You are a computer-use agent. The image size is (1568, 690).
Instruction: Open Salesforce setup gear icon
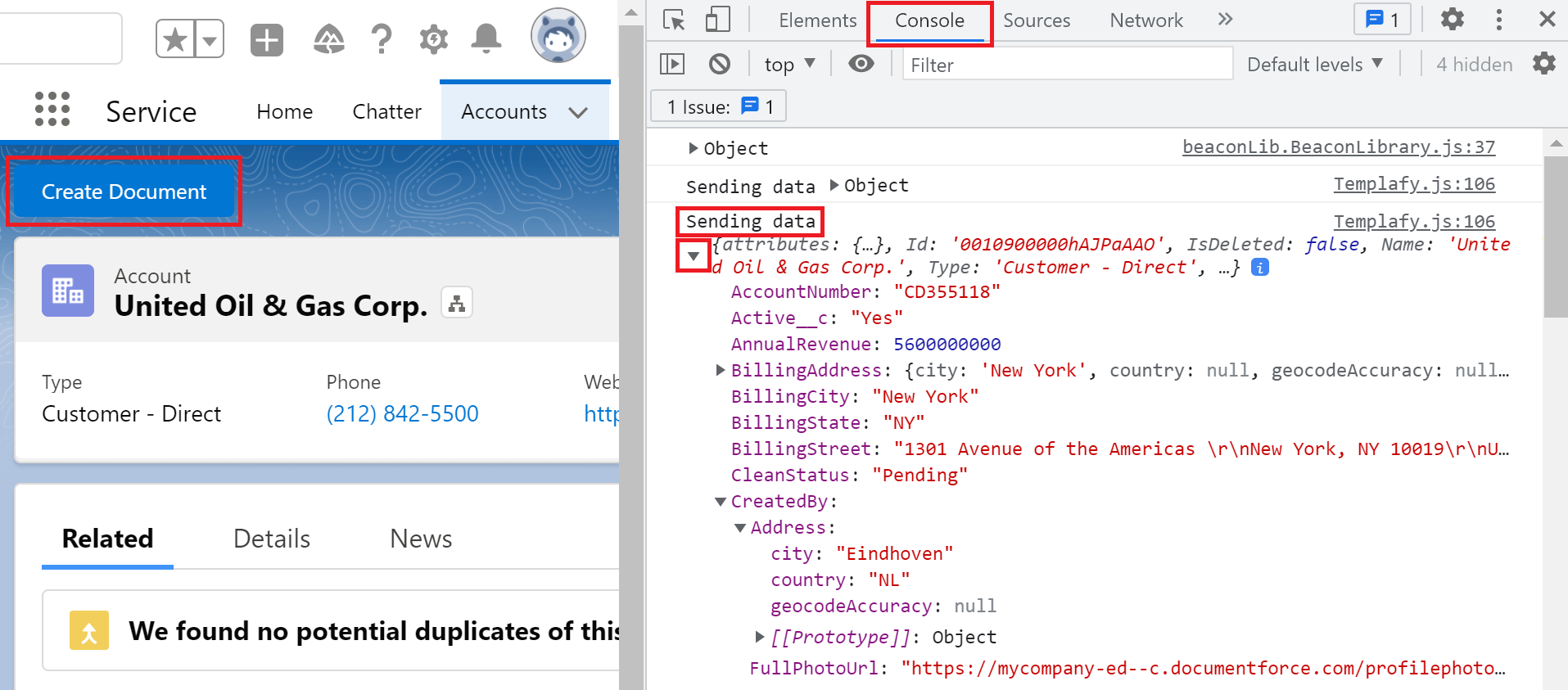coord(433,38)
